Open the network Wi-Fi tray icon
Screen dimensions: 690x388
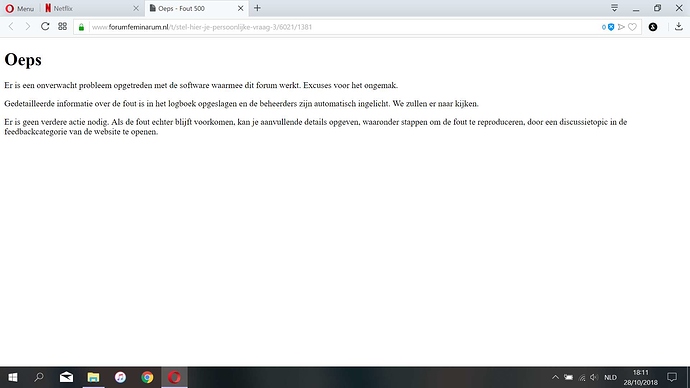582,377
